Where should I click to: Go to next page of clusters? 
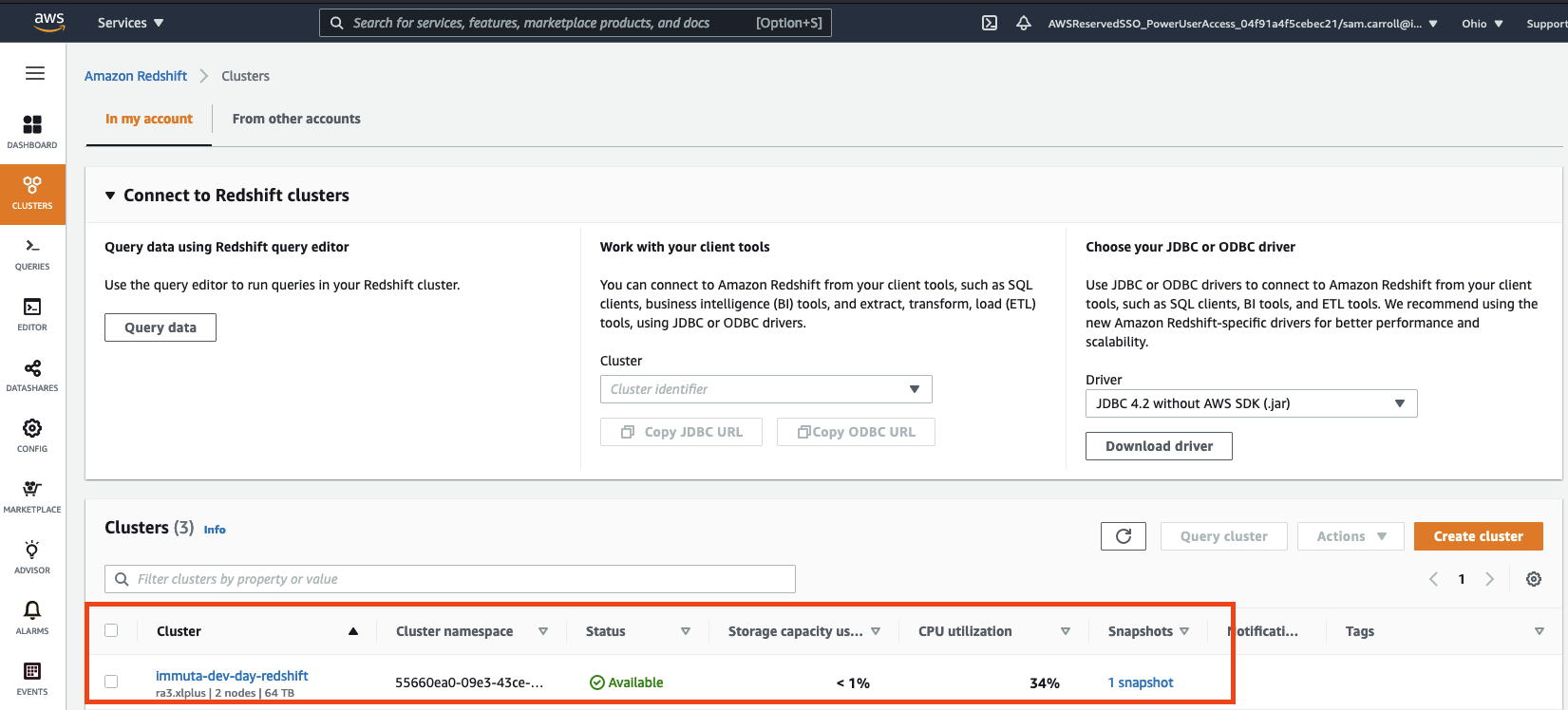click(x=1490, y=579)
